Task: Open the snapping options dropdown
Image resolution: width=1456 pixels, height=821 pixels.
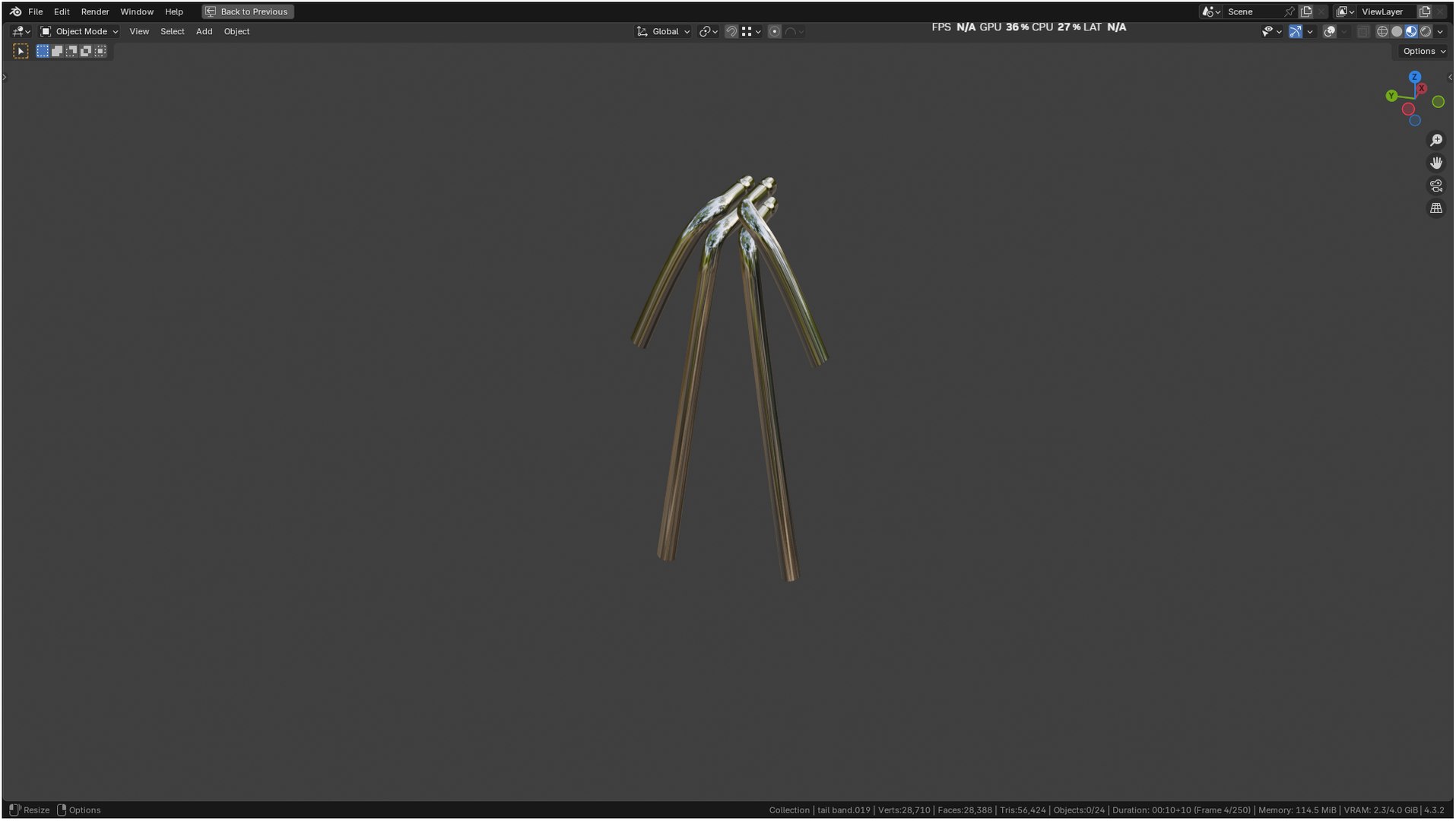Action: [751, 31]
